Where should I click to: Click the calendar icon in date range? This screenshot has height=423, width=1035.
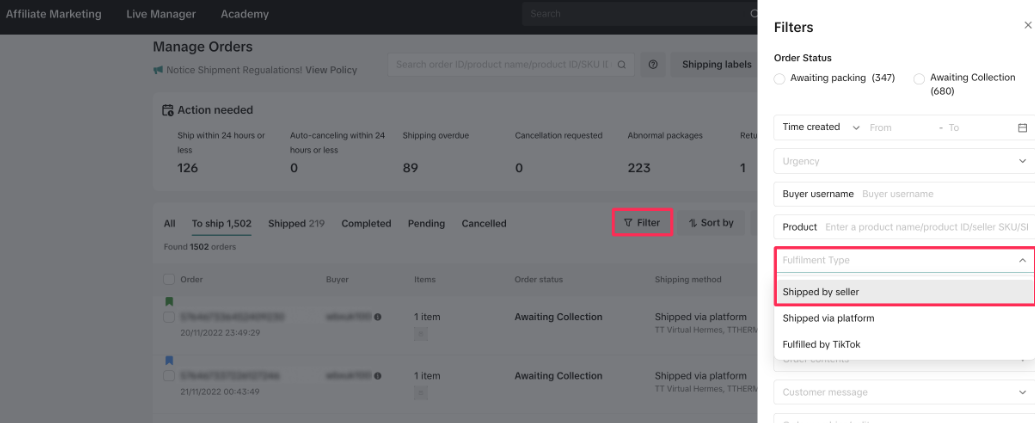1022,128
